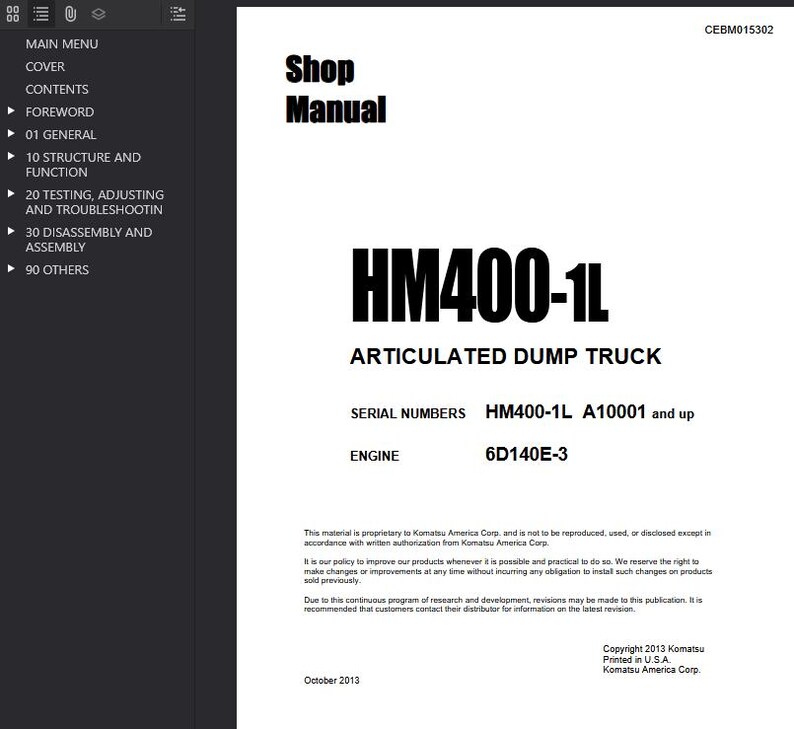
Task: Click the HM400-1L model title
Action: 480,285
